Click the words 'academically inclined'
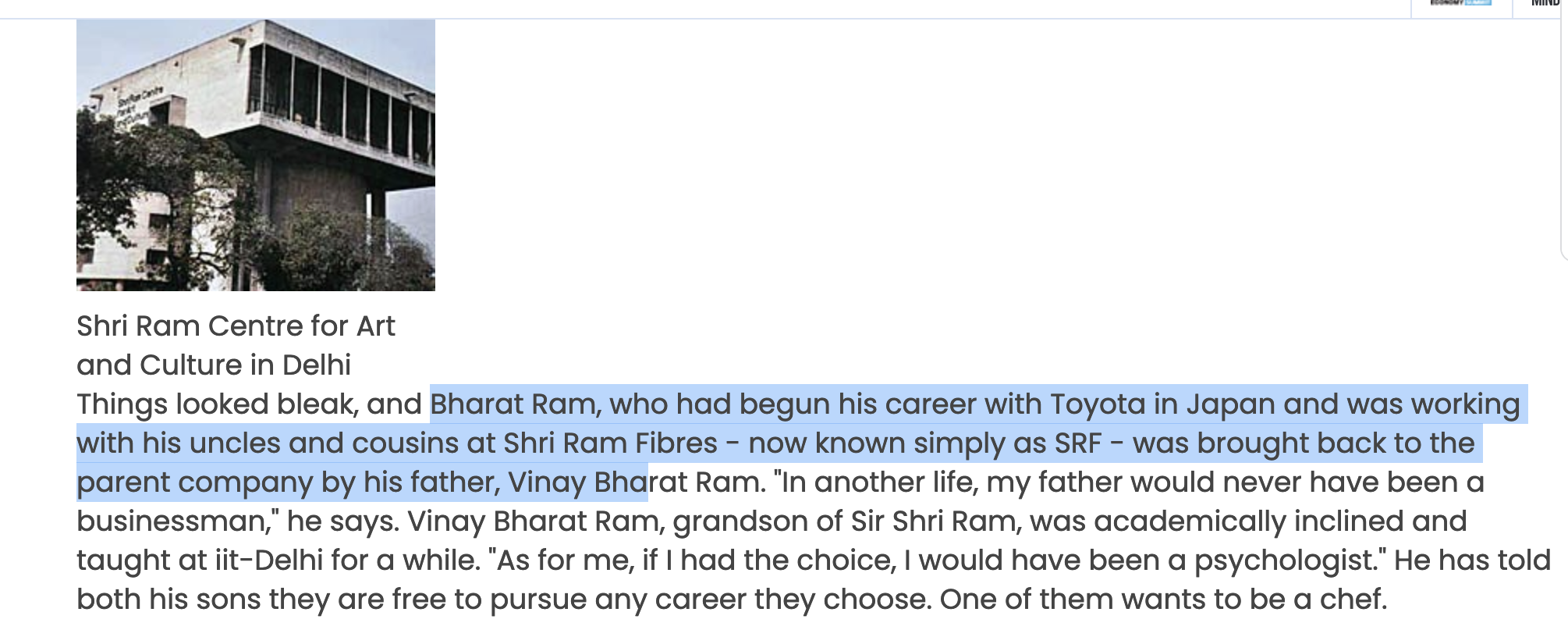The width and height of the screenshot is (1568, 637). point(1248,522)
